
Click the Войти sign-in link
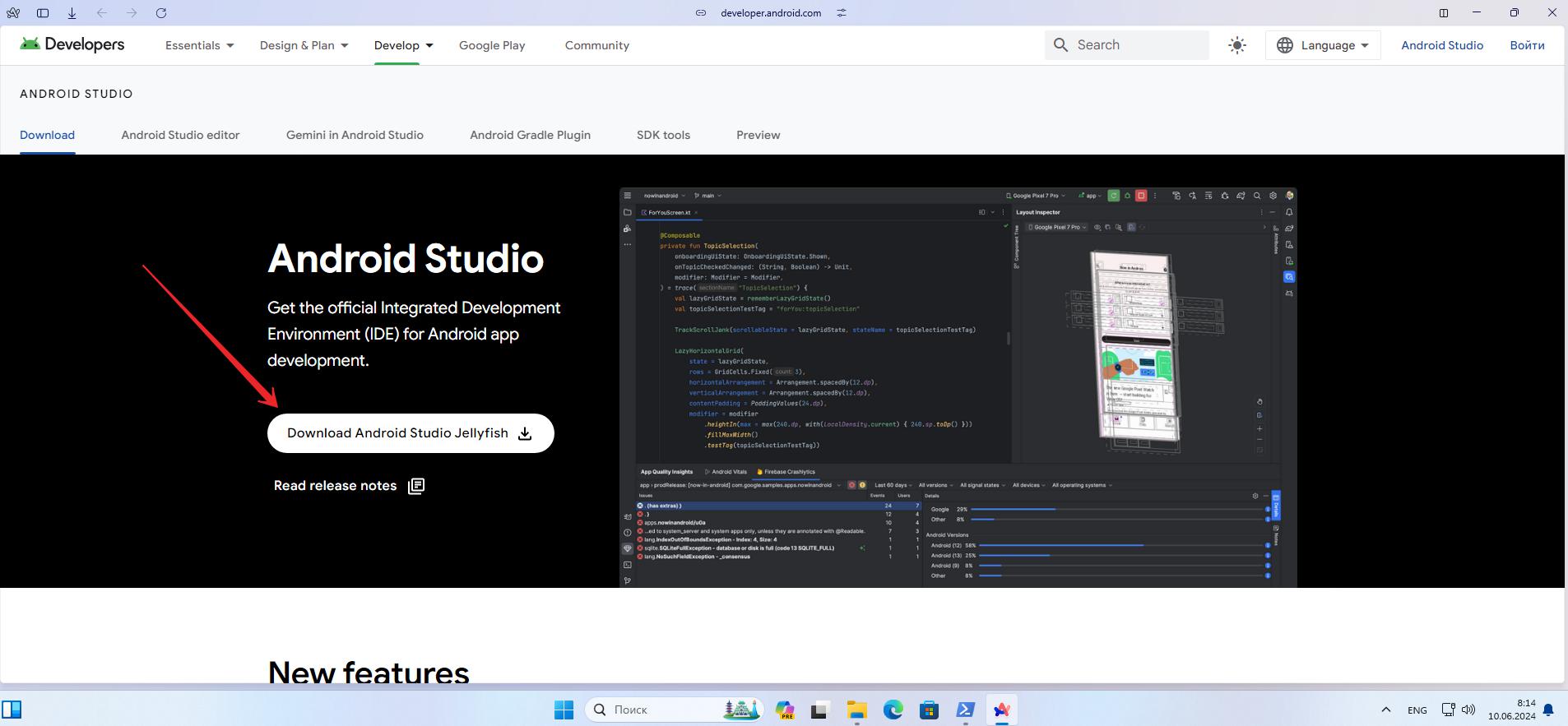click(1527, 45)
